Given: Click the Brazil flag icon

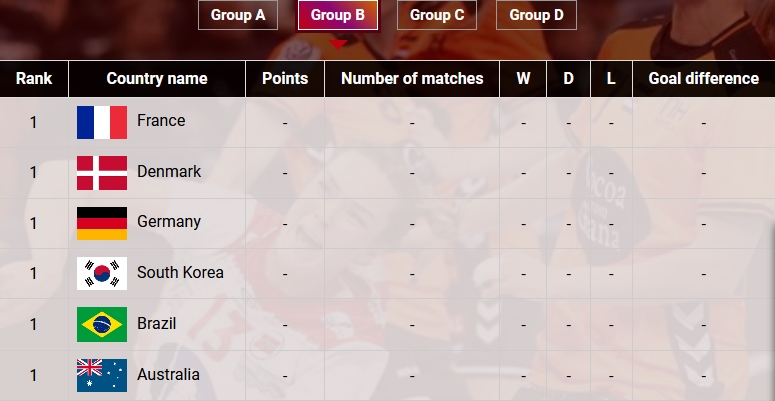Looking at the screenshot, I should (x=102, y=324).
